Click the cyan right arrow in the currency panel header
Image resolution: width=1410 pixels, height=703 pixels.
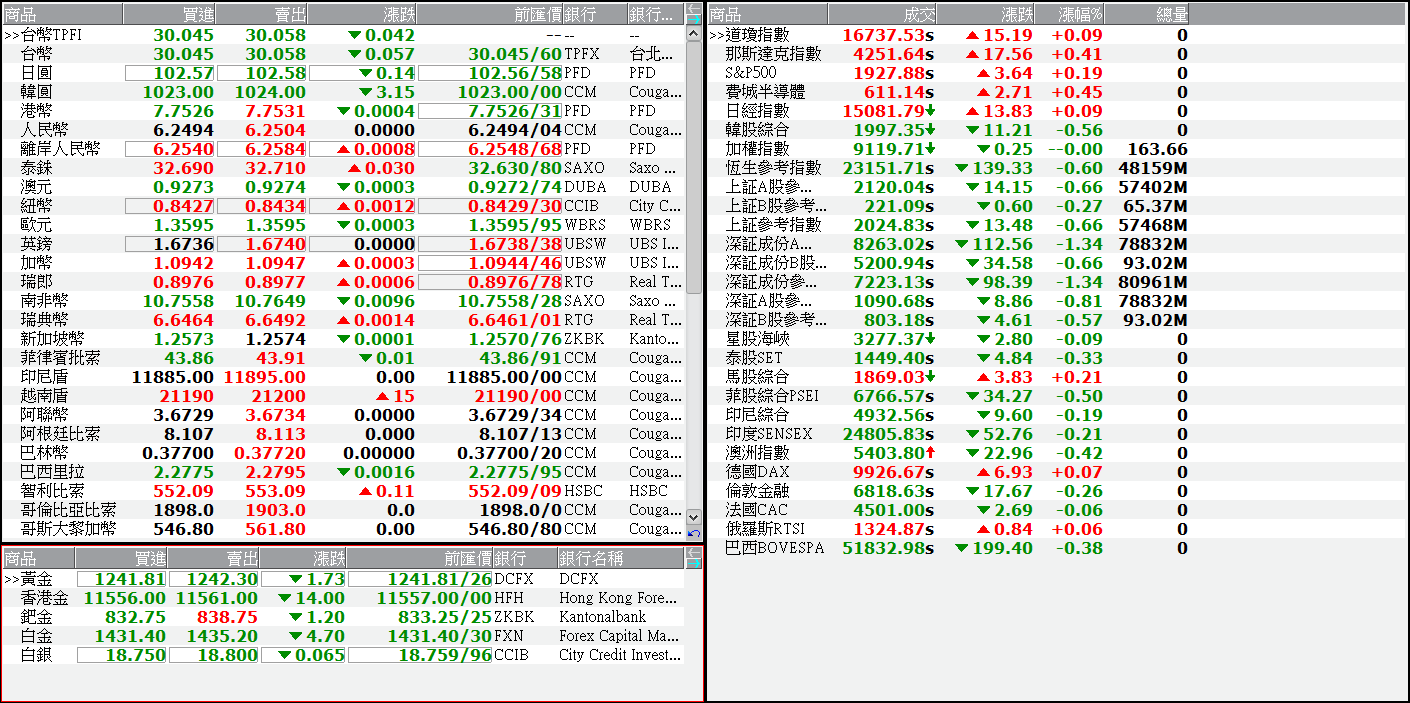tap(695, 18)
